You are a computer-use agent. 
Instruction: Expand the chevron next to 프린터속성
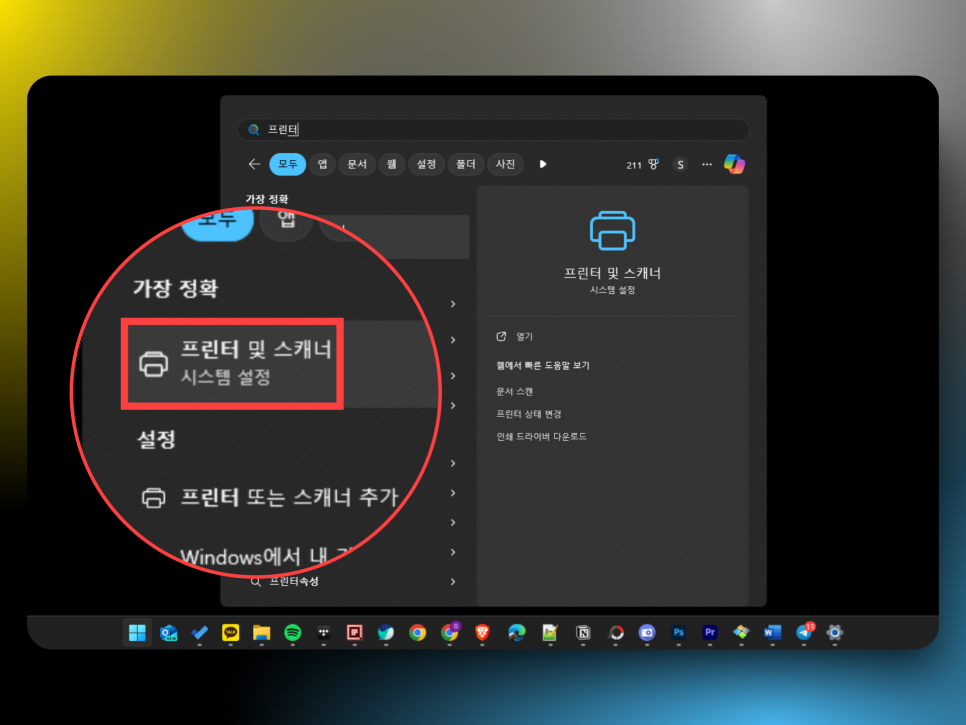[x=453, y=581]
